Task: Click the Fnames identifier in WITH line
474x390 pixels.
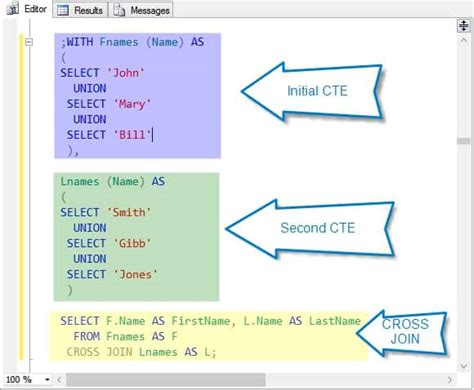Action: click(119, 42)
